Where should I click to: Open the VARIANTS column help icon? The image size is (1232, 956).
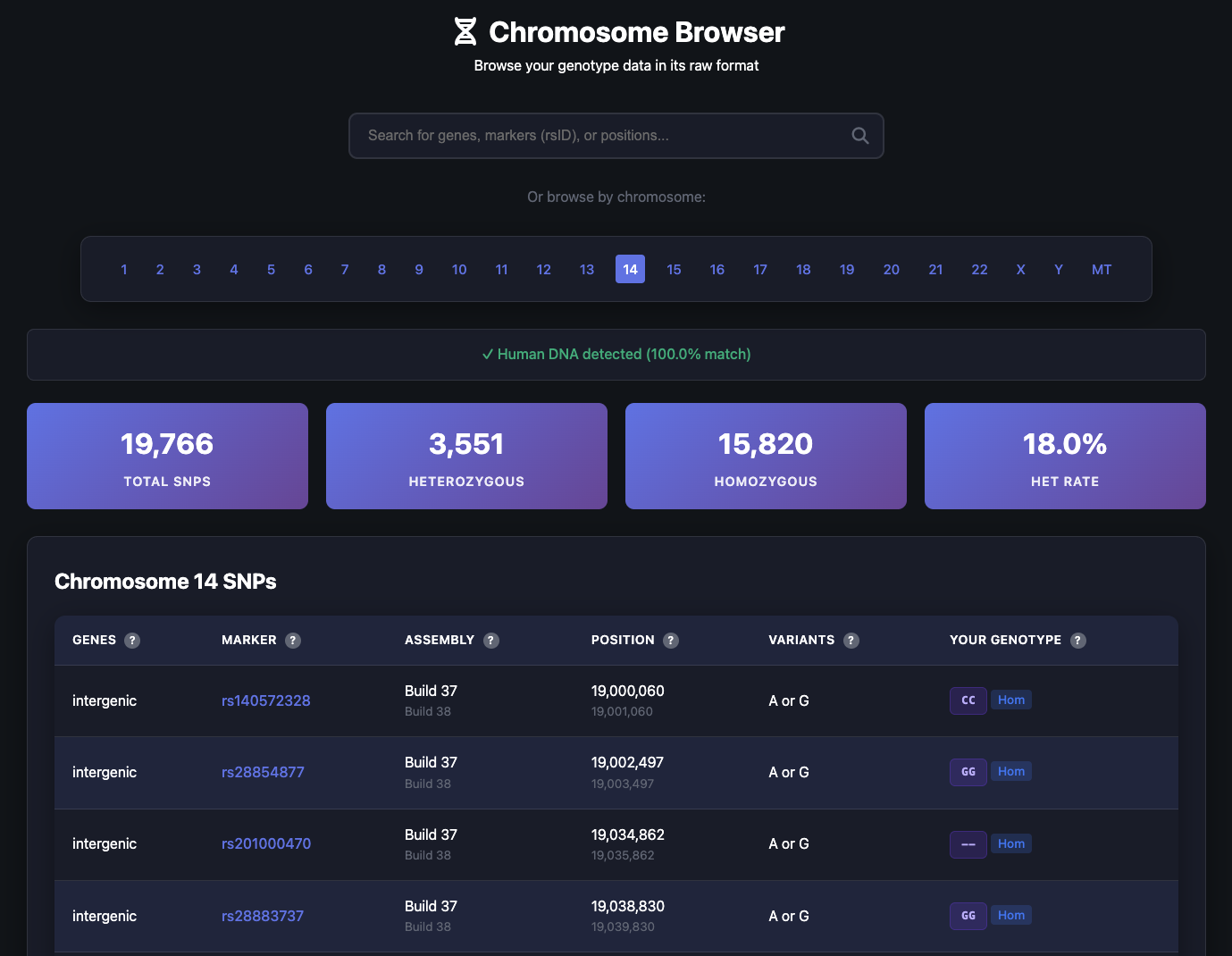851,640
